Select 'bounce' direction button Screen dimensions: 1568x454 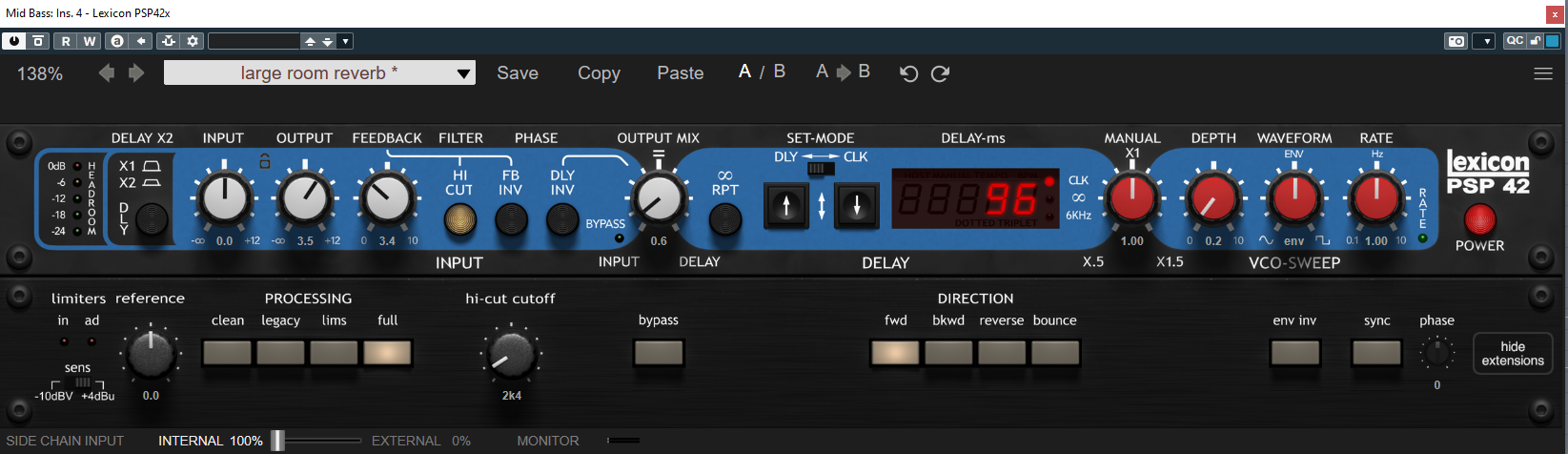tap(1055, 352)
